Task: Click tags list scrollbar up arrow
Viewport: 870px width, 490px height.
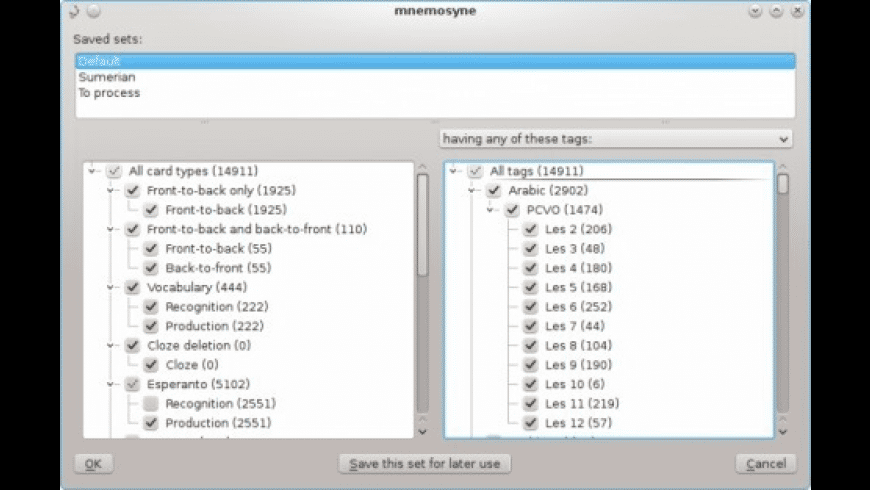Action: click(x=783, y=166)
